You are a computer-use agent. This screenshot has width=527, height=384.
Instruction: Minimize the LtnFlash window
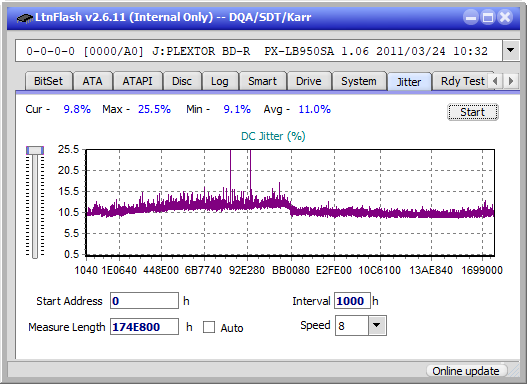coord(471,17)
